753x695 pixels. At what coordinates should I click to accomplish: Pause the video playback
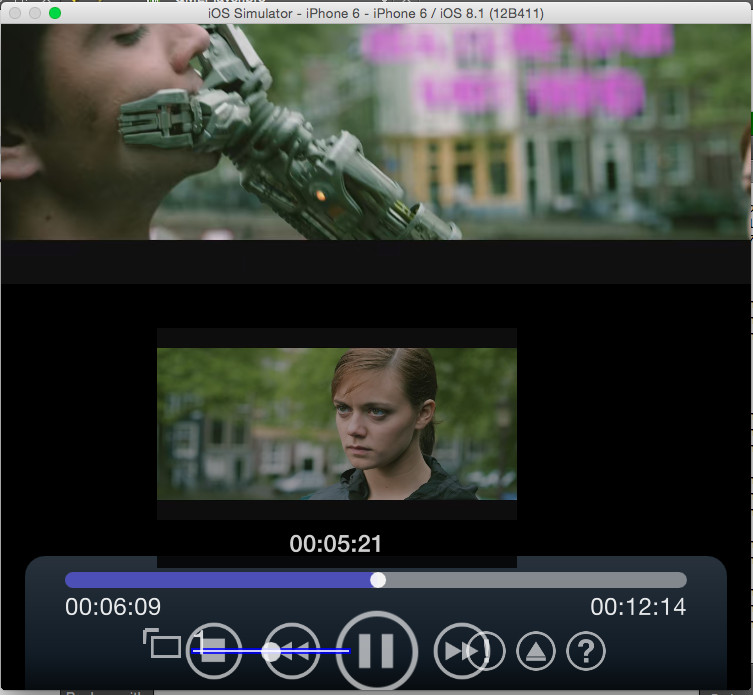point(376,651)
